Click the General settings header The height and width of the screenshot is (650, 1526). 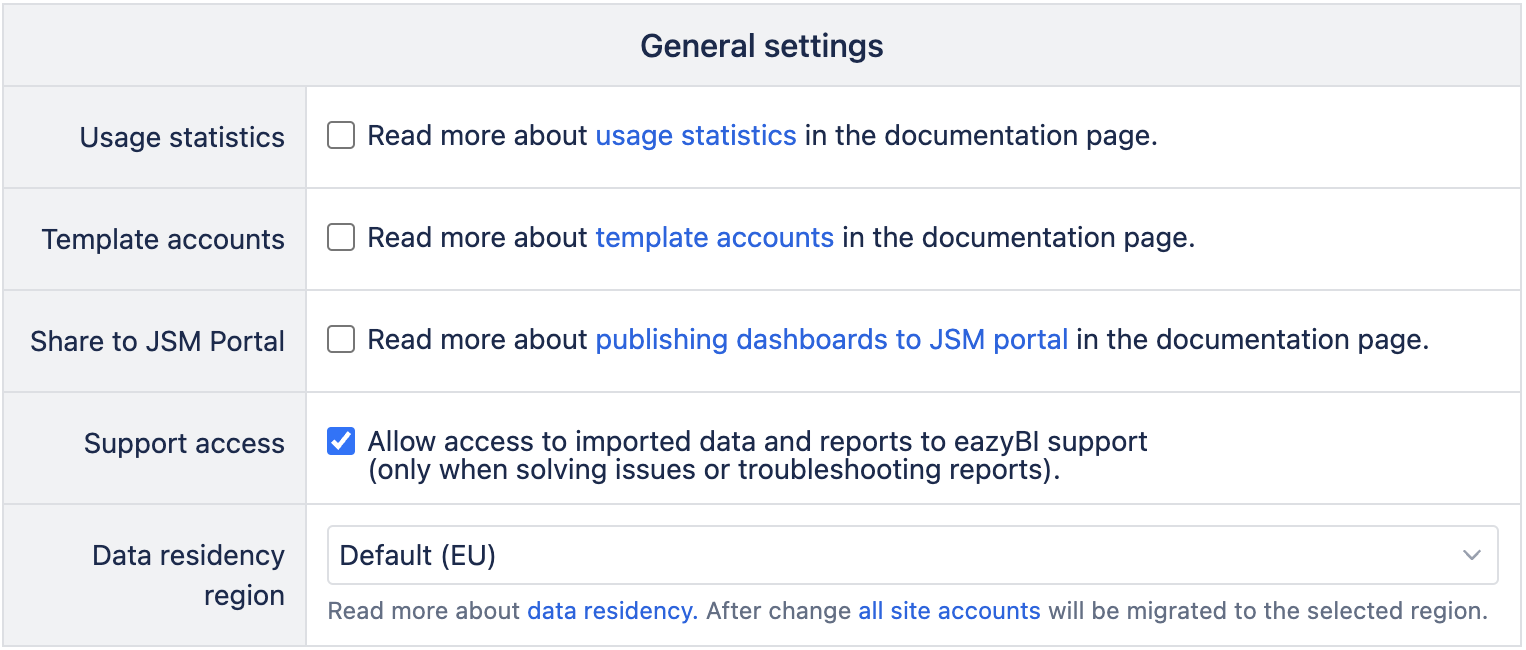click(762, 46)
